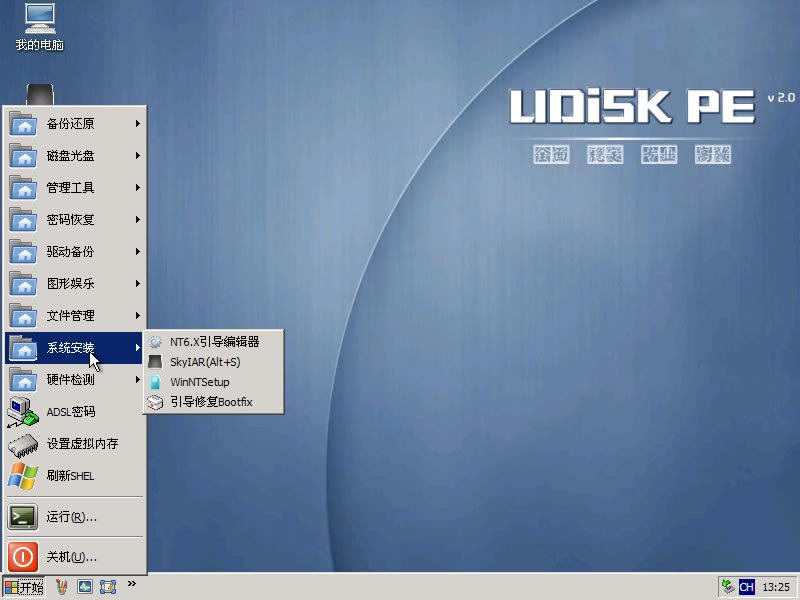Viewport: 800px width, 600px height.
Task: Expand the 文件管理 submenu arrow
Action: tap(138, 316)
